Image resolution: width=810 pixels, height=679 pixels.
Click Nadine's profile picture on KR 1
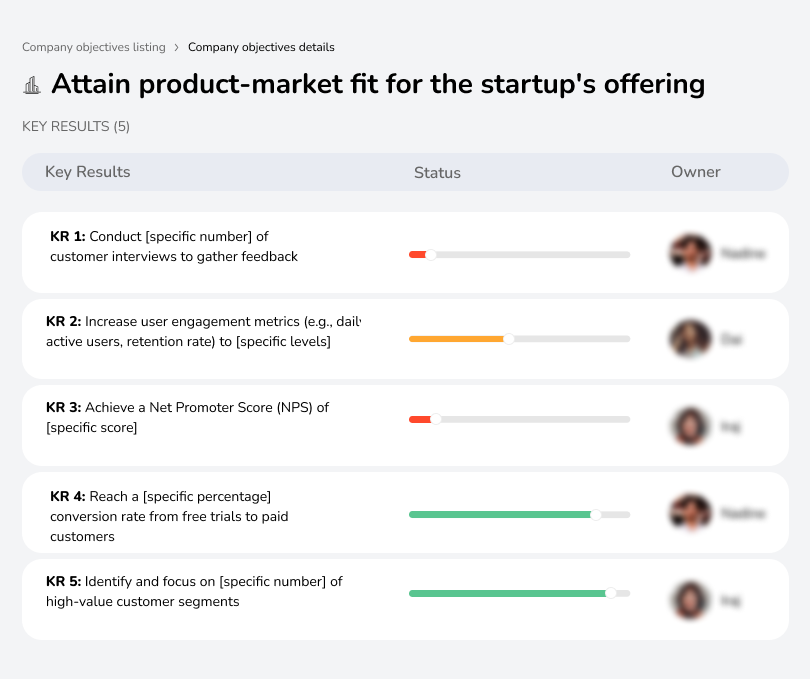[690, 252]
